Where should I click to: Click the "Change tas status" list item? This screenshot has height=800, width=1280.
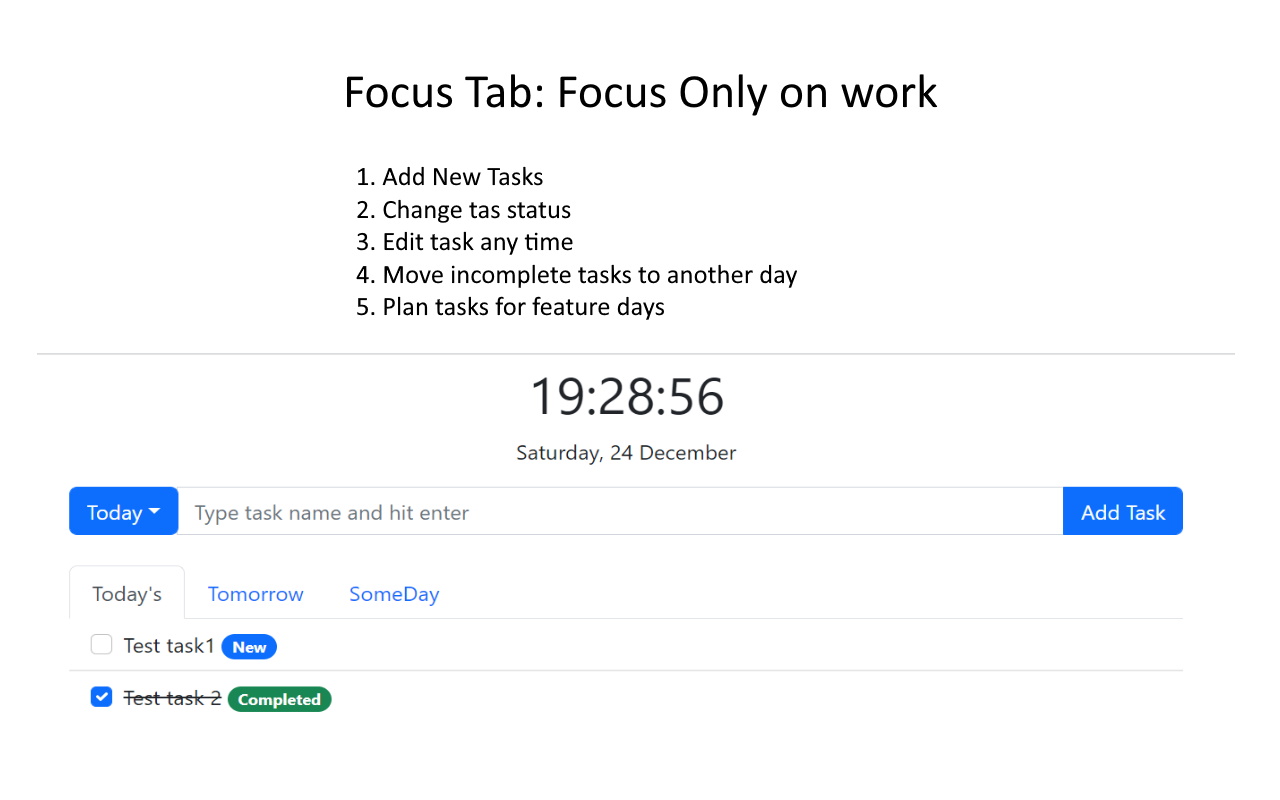tap(476, 210)
